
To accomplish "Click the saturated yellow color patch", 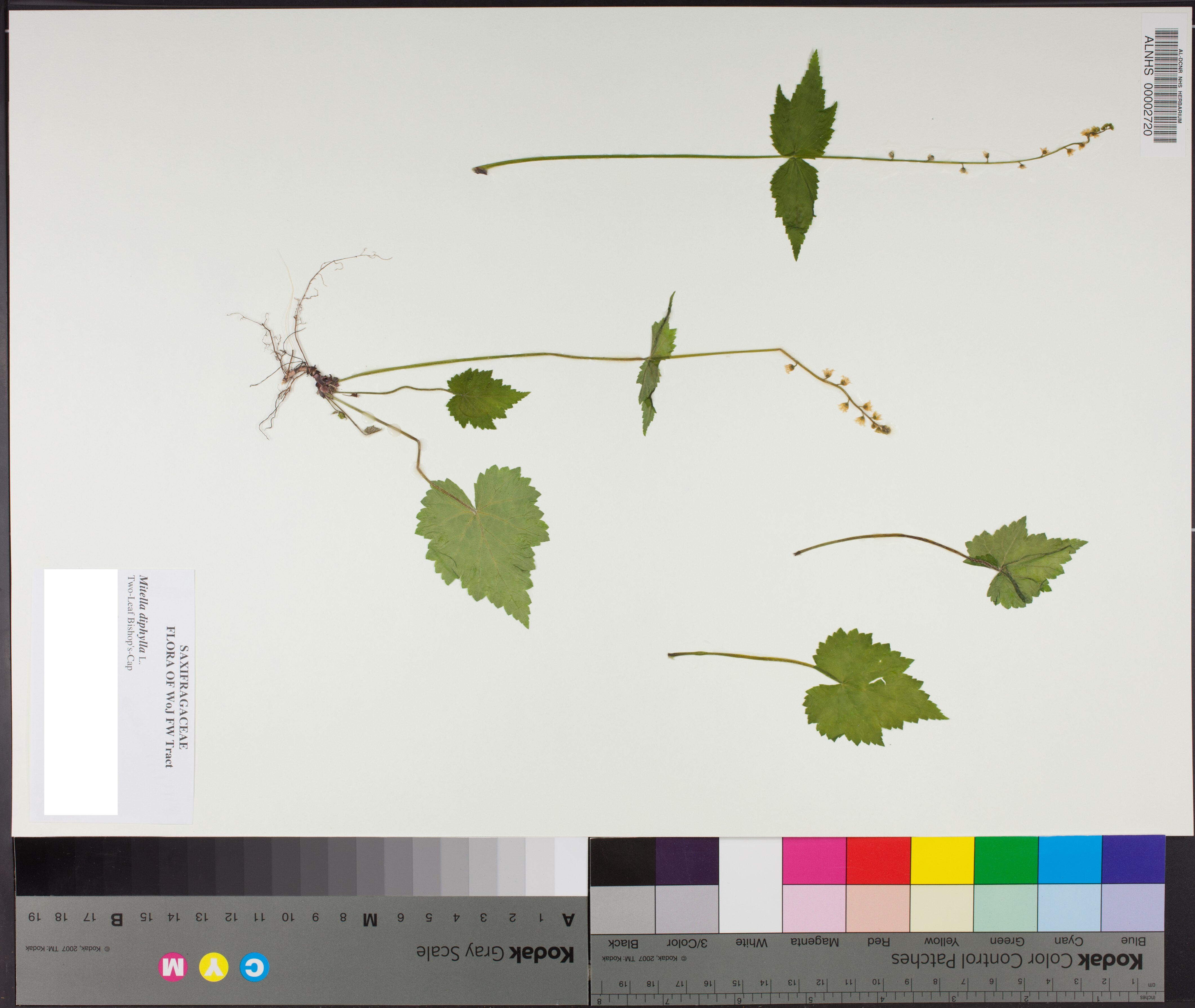I will pos(942,861).
